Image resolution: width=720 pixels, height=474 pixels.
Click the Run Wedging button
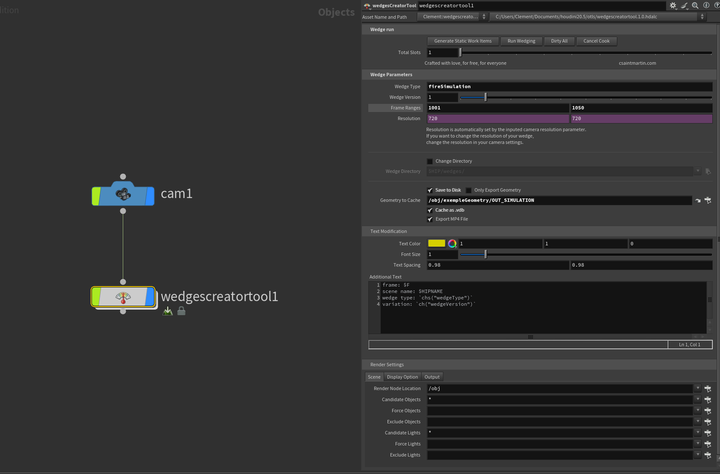(520, 41)
